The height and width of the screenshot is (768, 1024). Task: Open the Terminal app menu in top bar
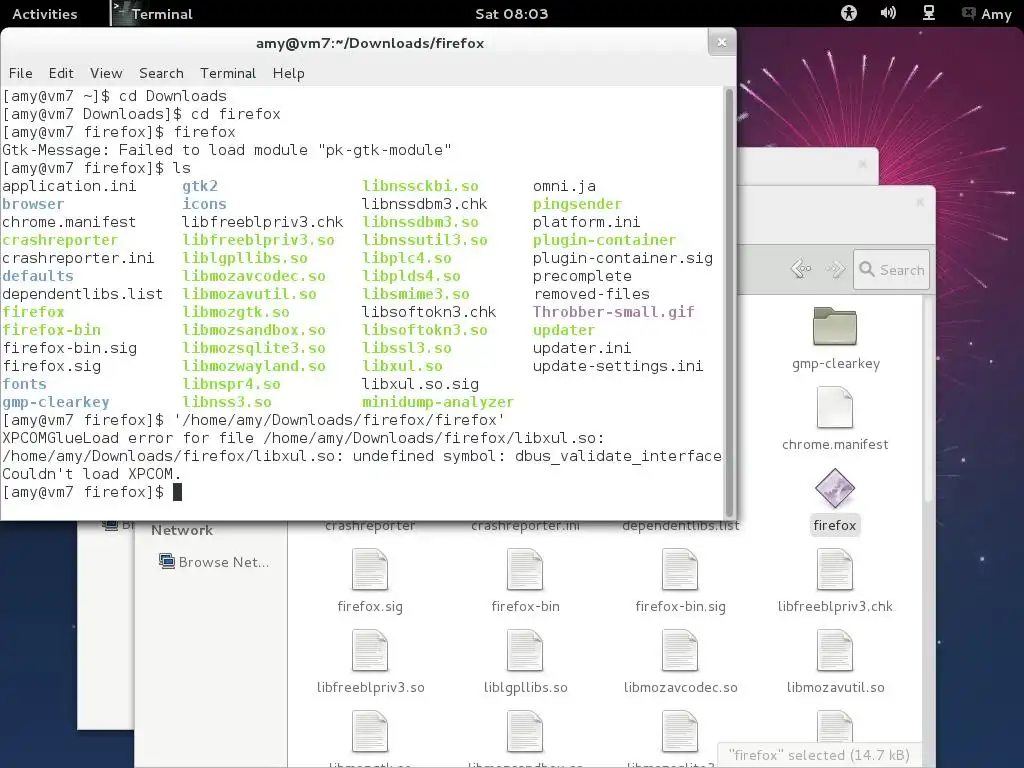[x=153, y=14]
